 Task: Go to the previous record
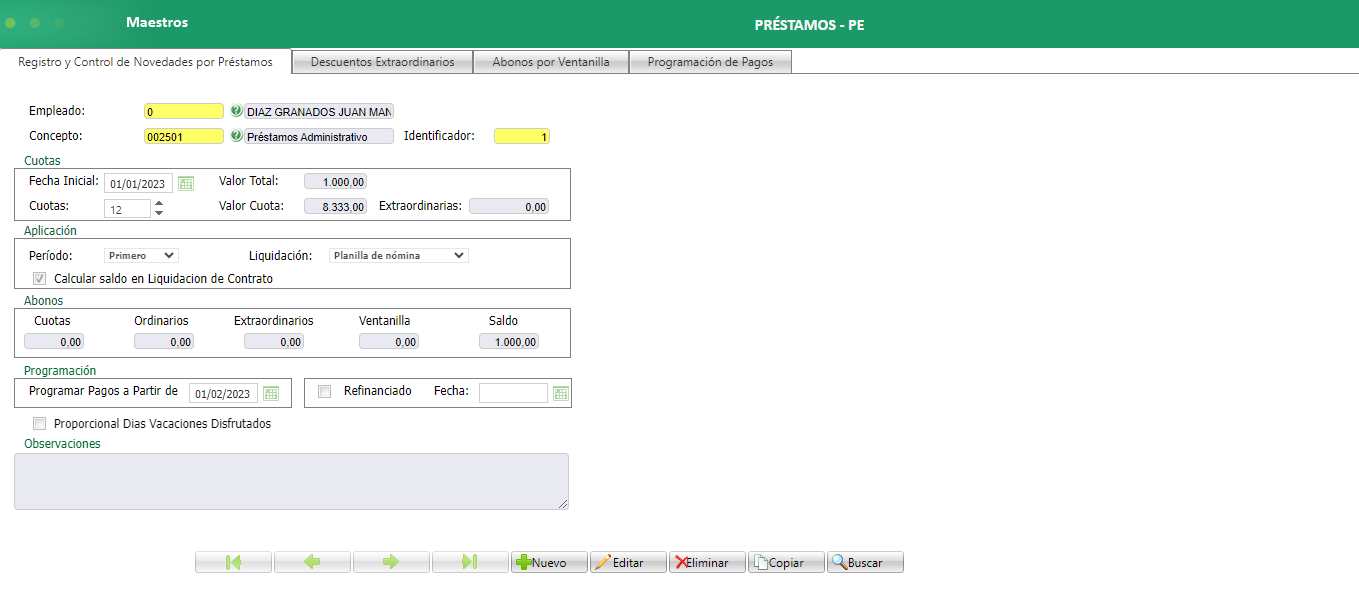click(312, 561)
